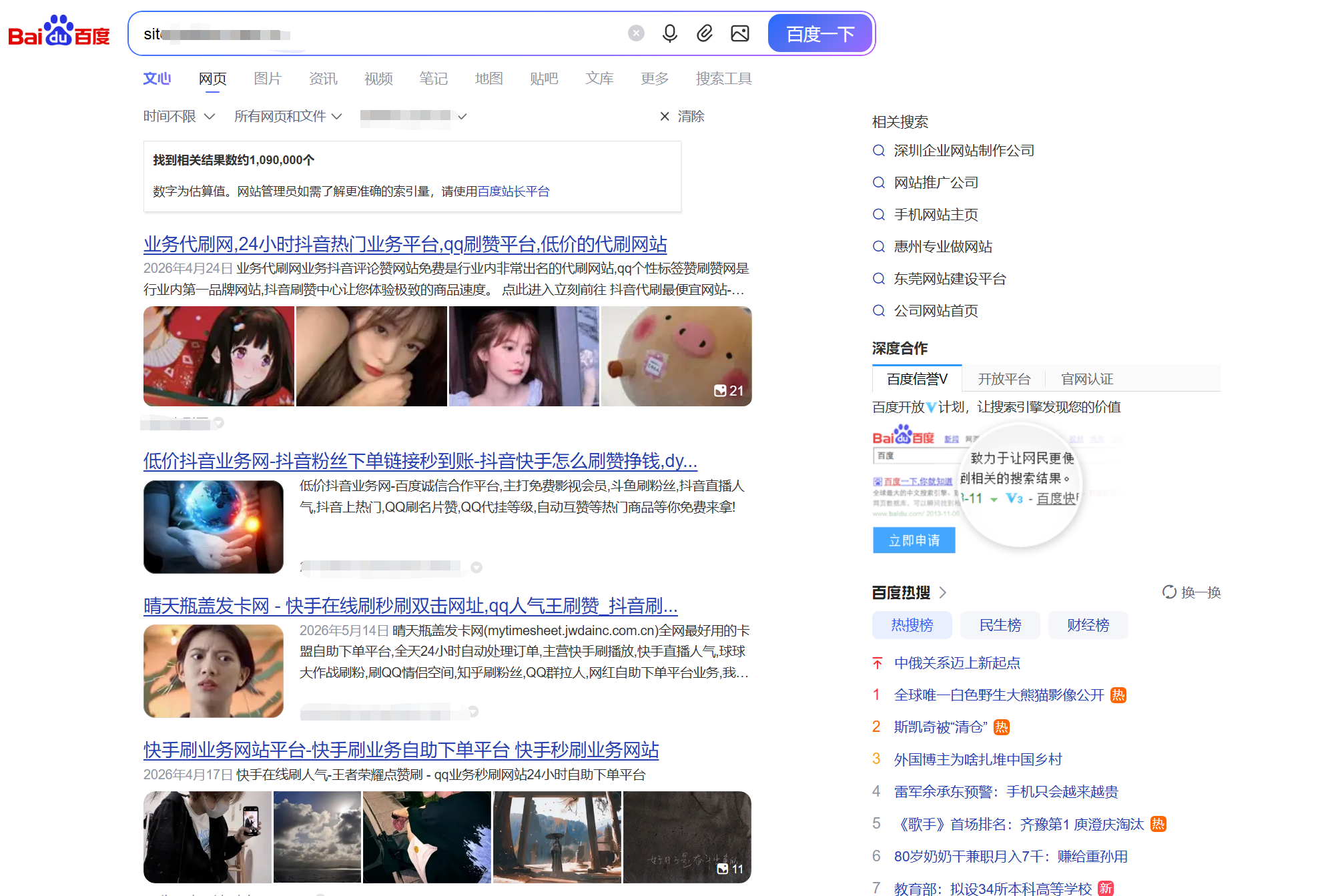Image resolution: width=1340 pixels, height=896 pixels.
Task: Open image search camera icon
Action: point(740,33)
